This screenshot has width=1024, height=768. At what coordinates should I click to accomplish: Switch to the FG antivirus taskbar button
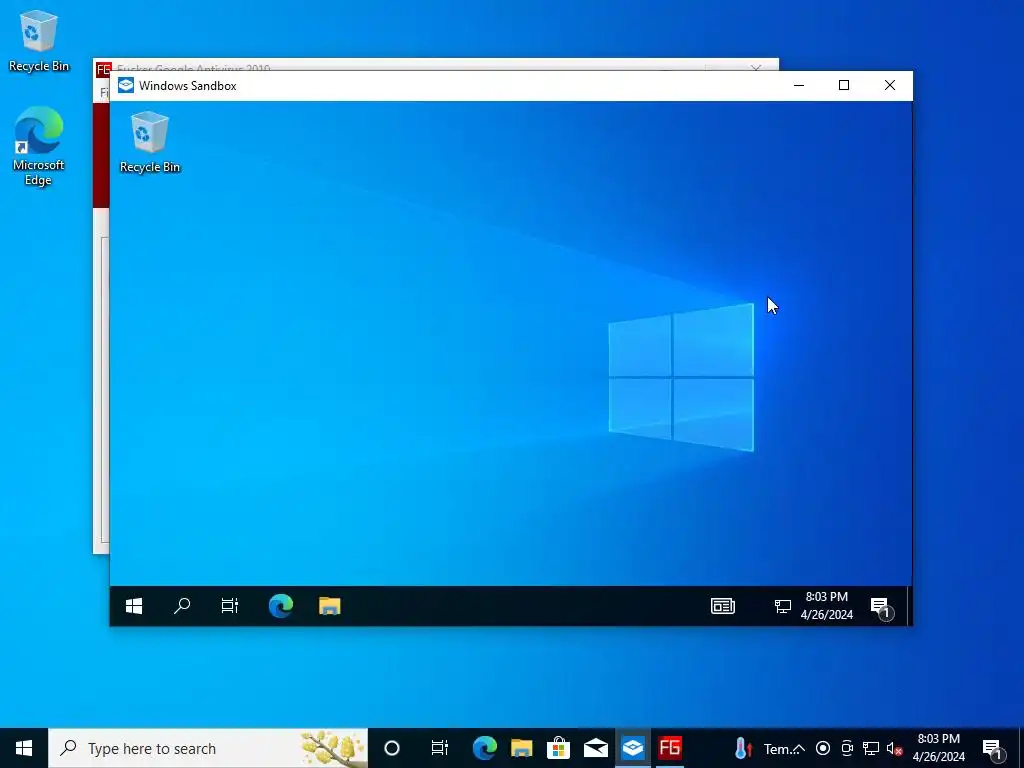pyautogui.click(x=670, y=748)
